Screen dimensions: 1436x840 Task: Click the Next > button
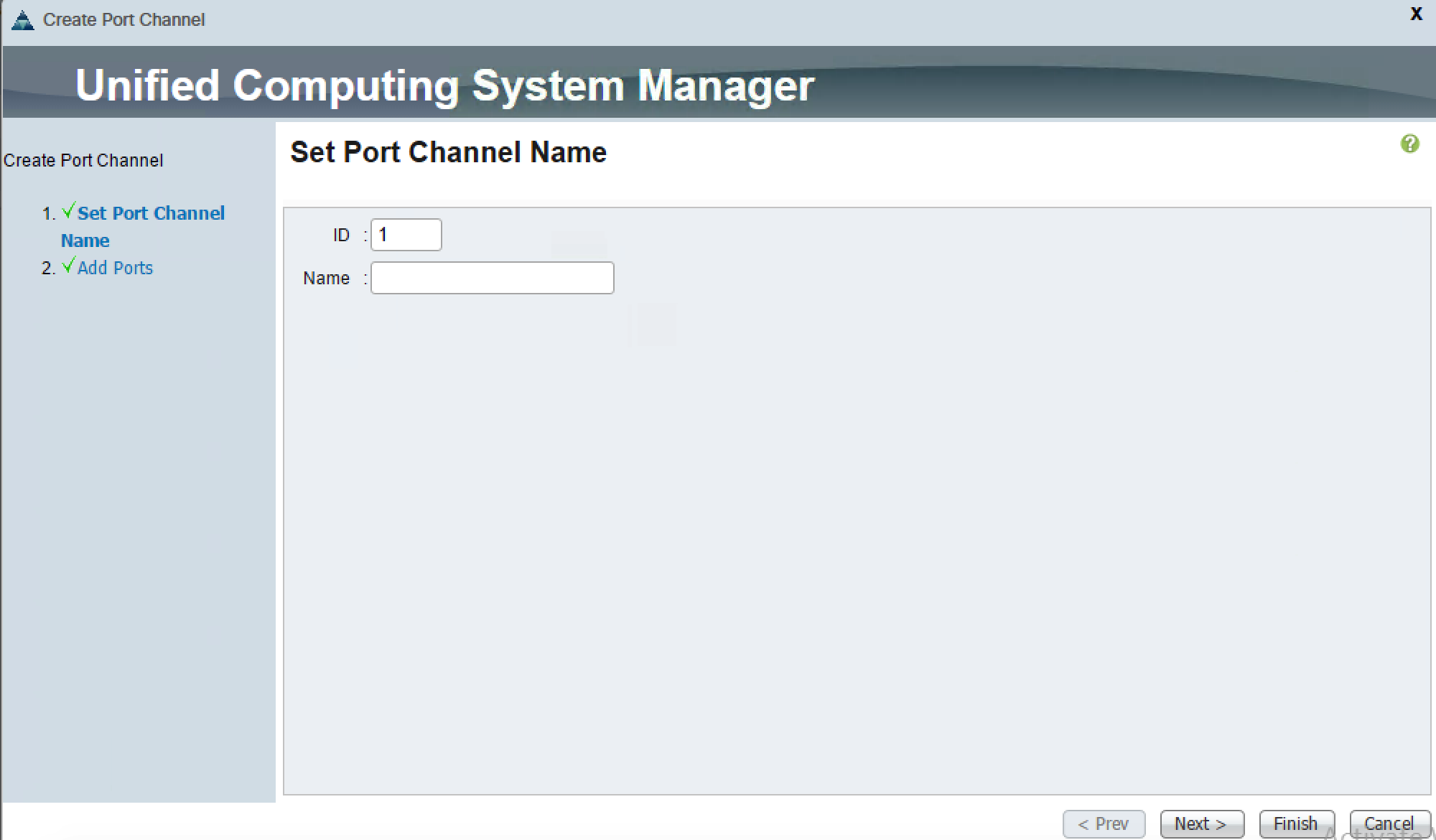point(1201,823)
